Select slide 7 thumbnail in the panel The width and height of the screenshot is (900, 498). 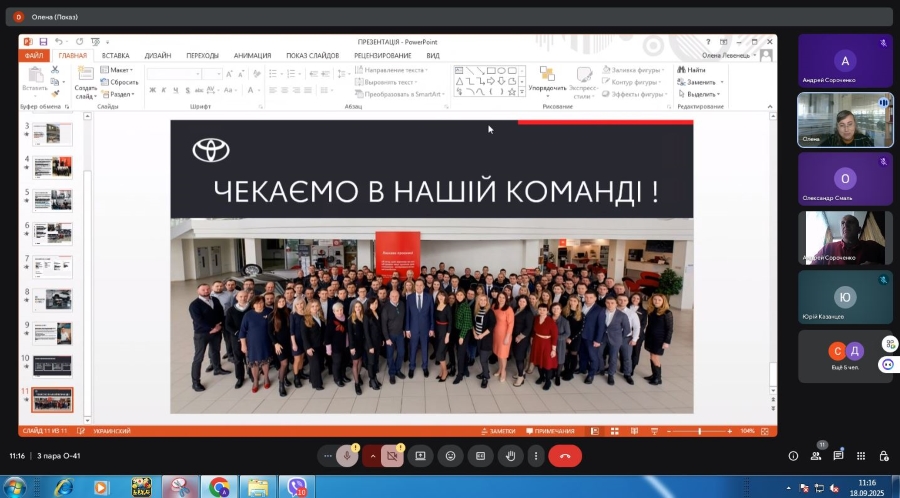(x=52, y=267)
